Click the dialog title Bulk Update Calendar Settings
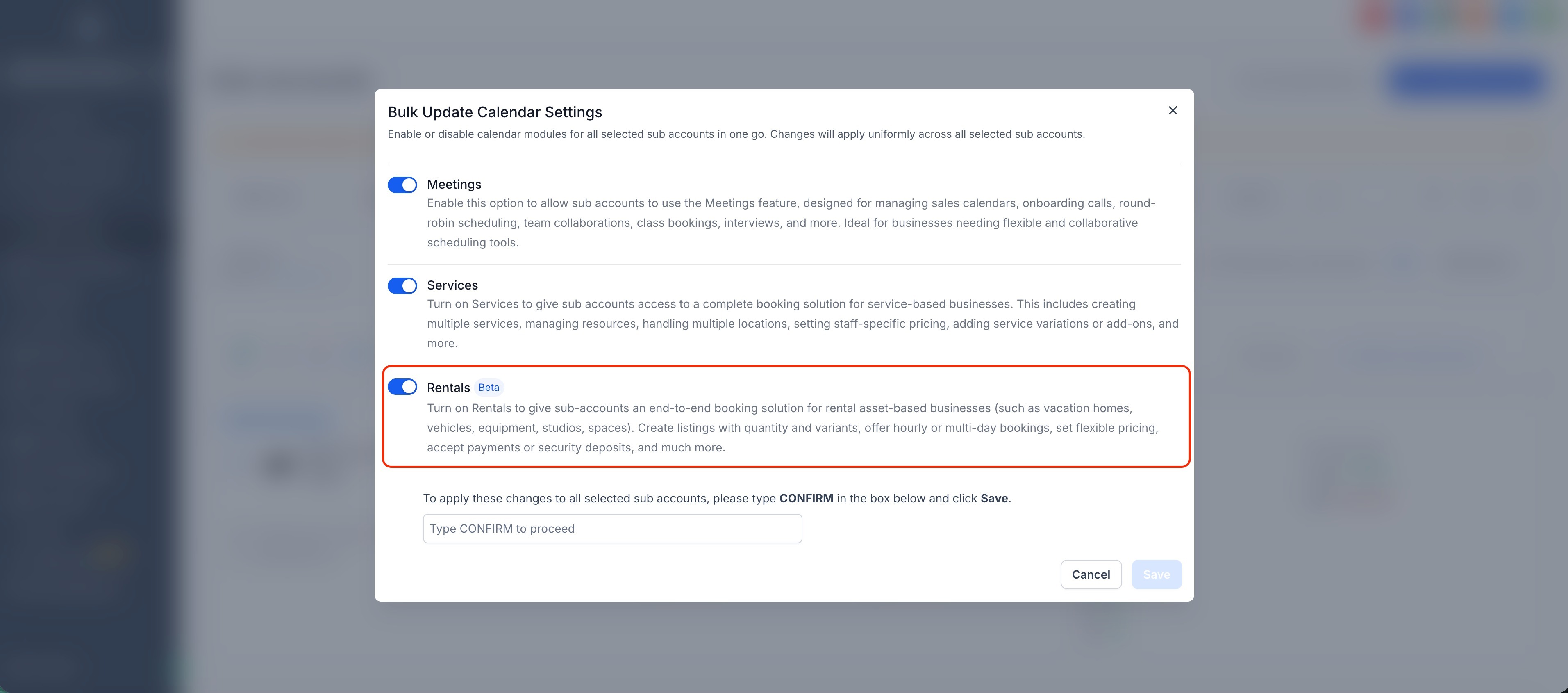This screenshot has height=693, width=1568. click(x=495, y=112)
